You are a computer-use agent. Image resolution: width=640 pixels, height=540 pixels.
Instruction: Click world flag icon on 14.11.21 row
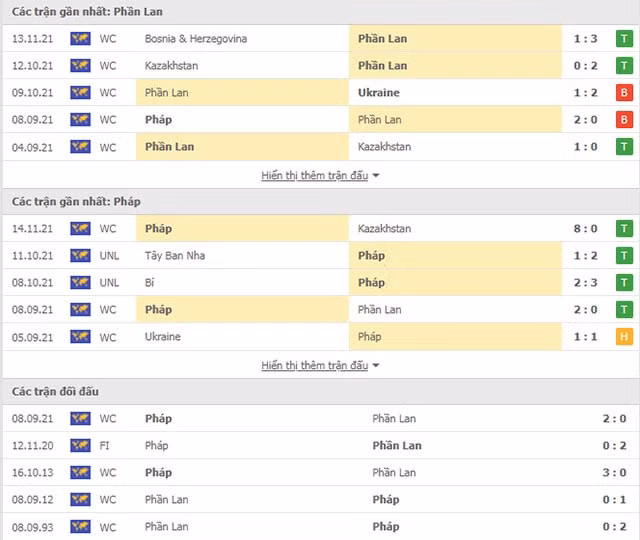(80, 229)
